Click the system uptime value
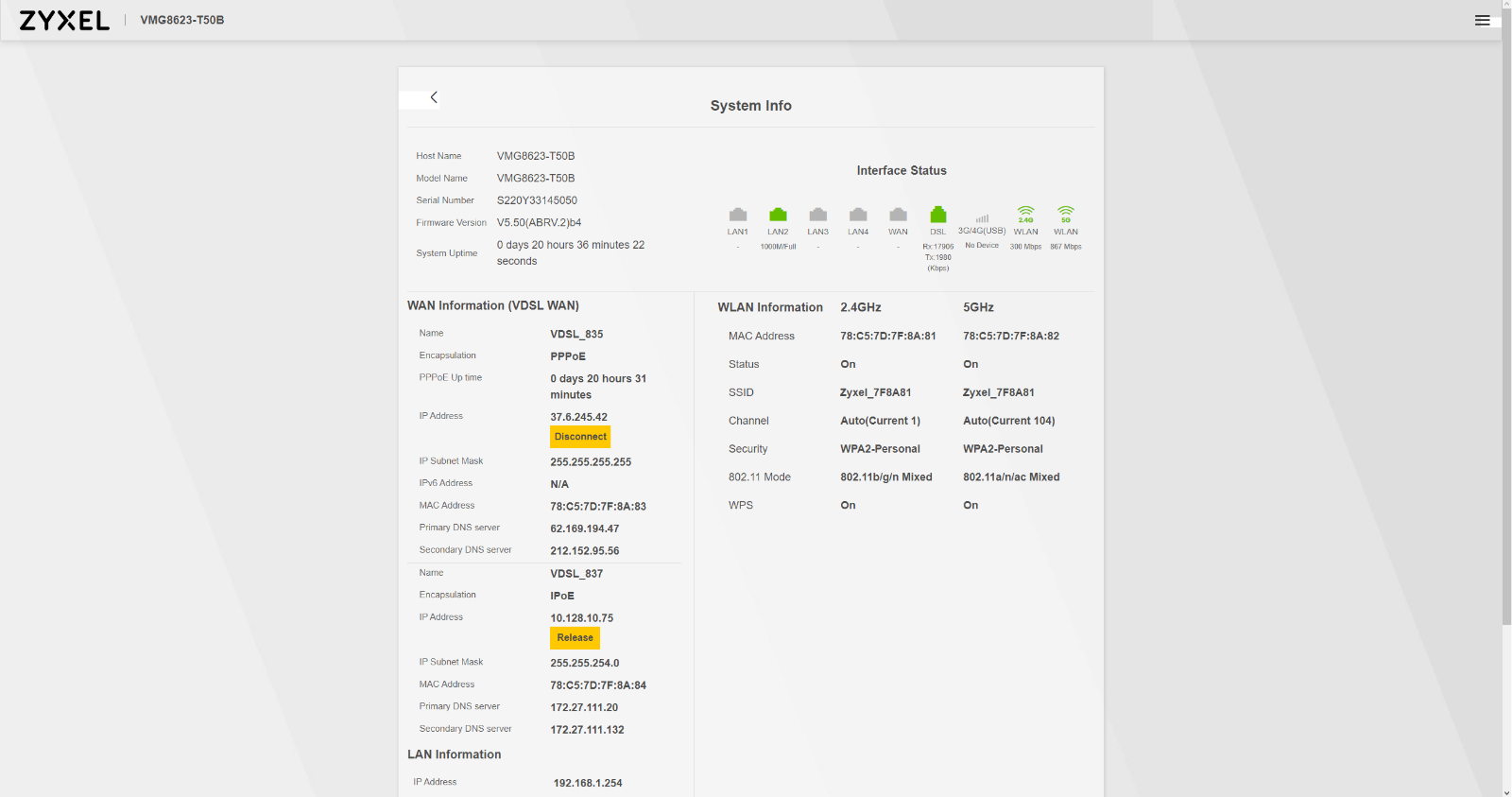1512x797 pixels. pos(571,252)
